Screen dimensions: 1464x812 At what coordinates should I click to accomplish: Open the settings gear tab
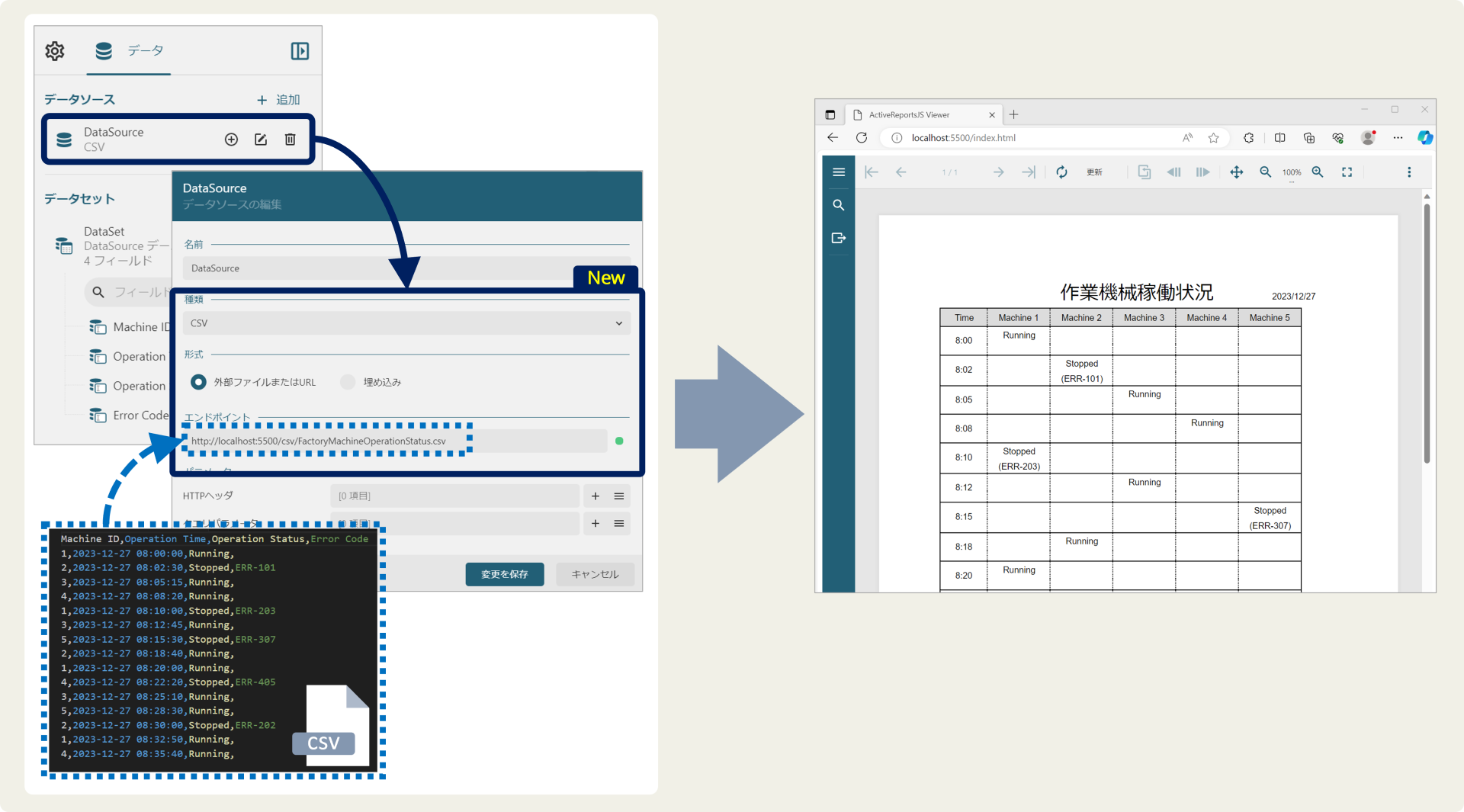[x=55, y=51]
